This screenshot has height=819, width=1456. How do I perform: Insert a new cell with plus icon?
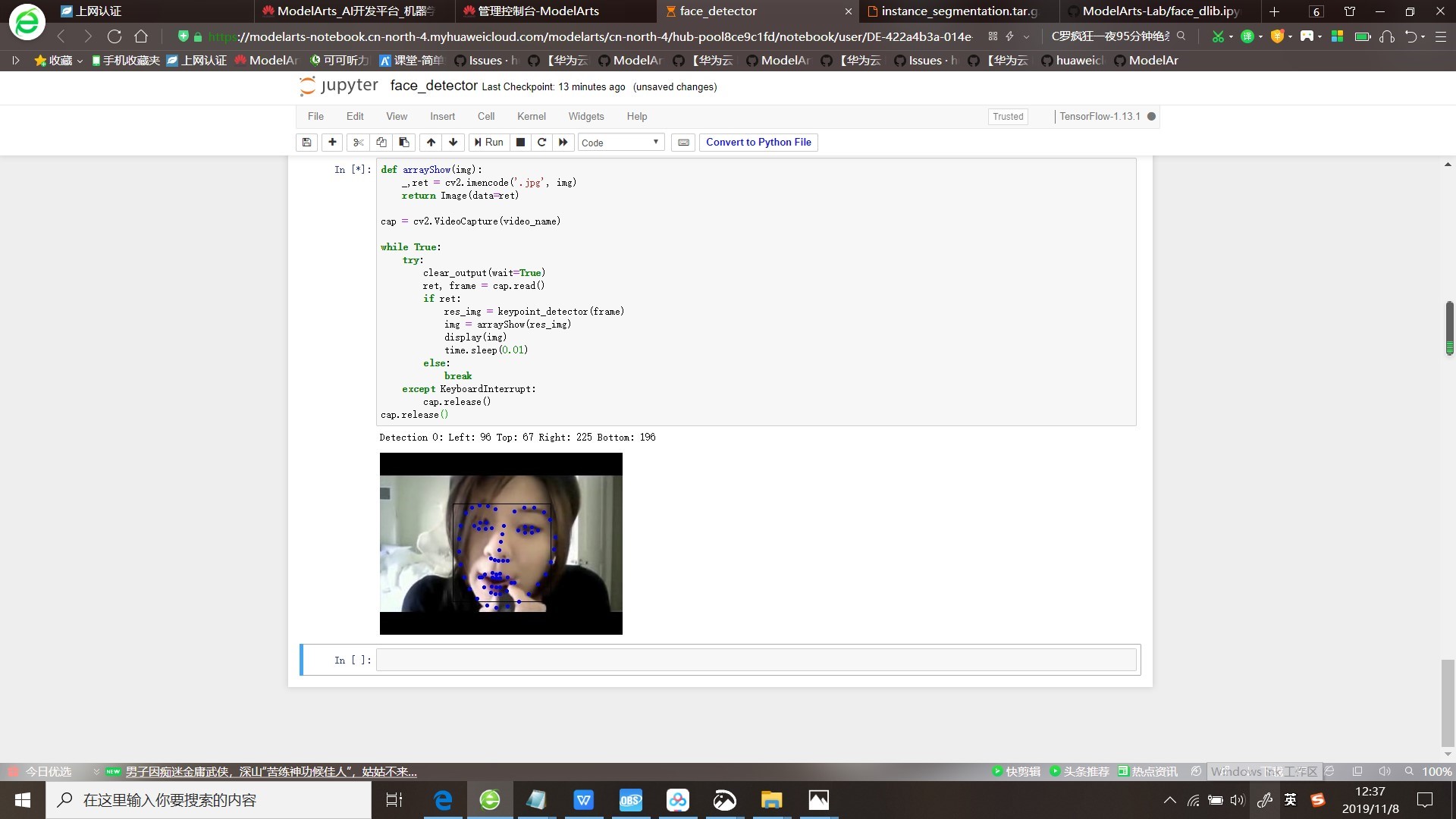(332, 142)
